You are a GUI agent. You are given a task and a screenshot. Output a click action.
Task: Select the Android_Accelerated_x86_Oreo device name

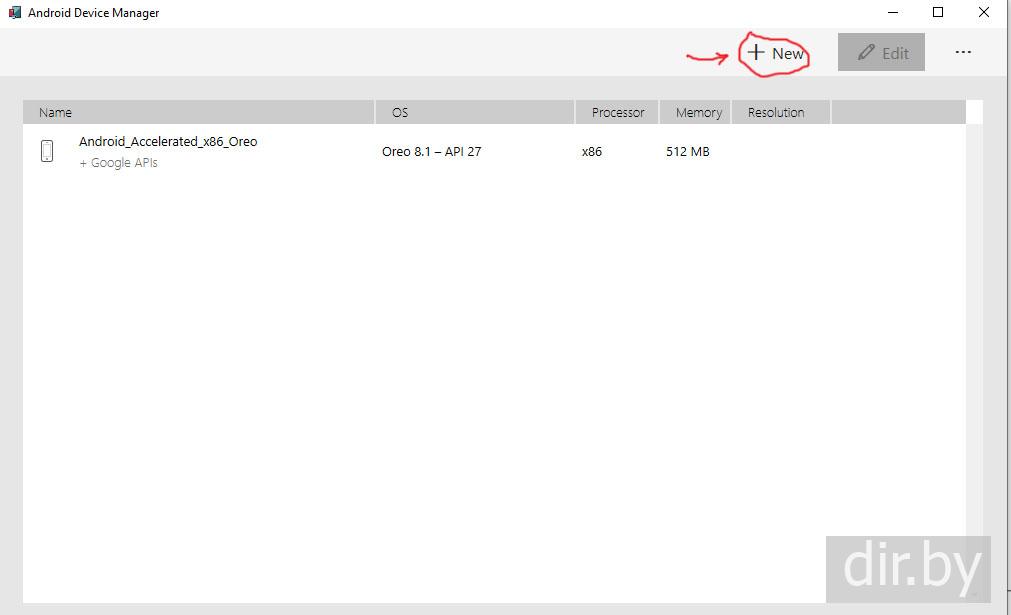tap(168, 141)
